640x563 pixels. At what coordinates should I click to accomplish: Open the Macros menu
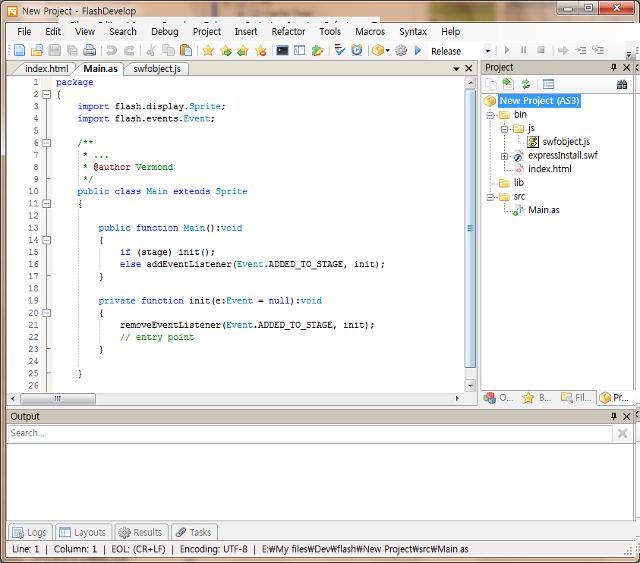coord(370,31)
